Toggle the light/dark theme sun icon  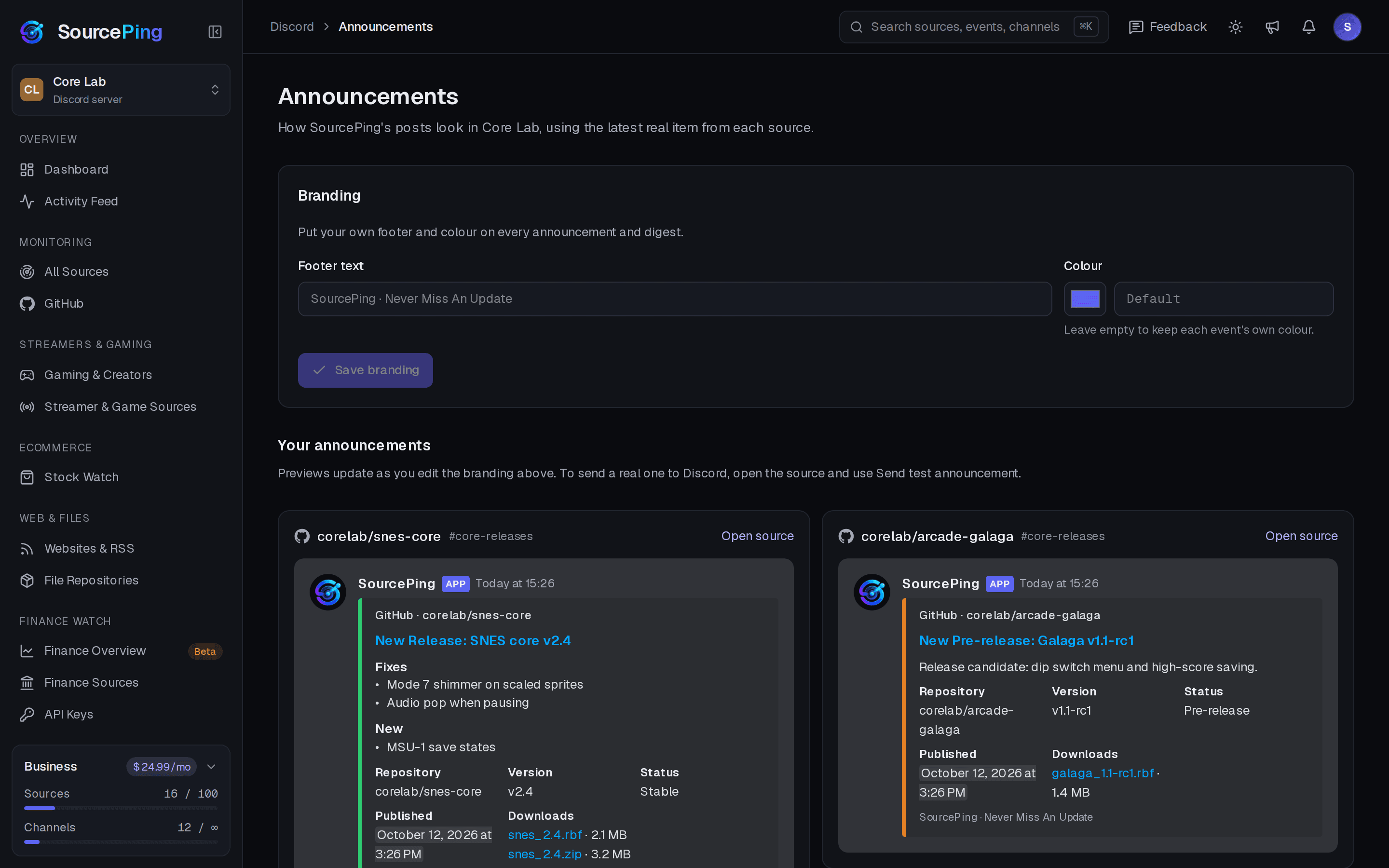pos(1235,27)
